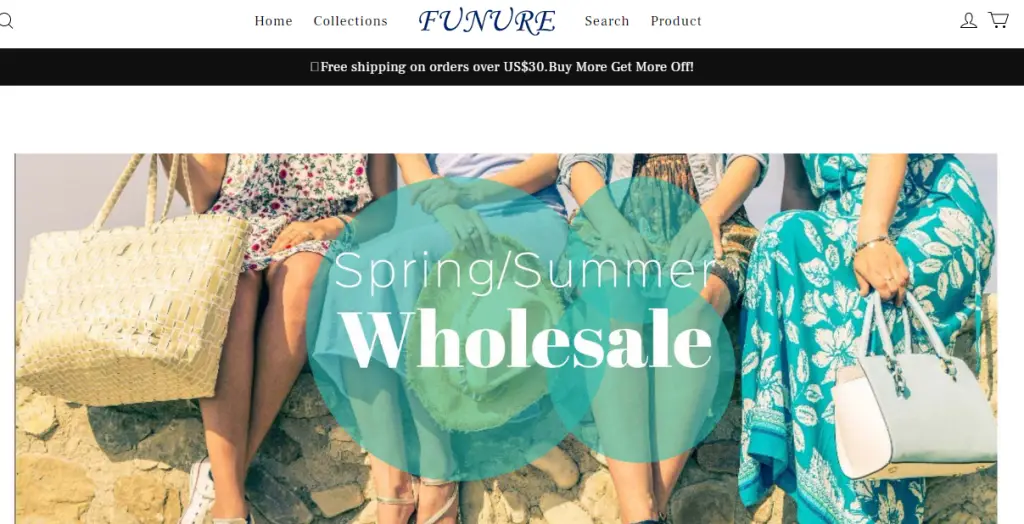Click the woven straw tote bag
The image size is (1024, 524).
coord(131,307)
